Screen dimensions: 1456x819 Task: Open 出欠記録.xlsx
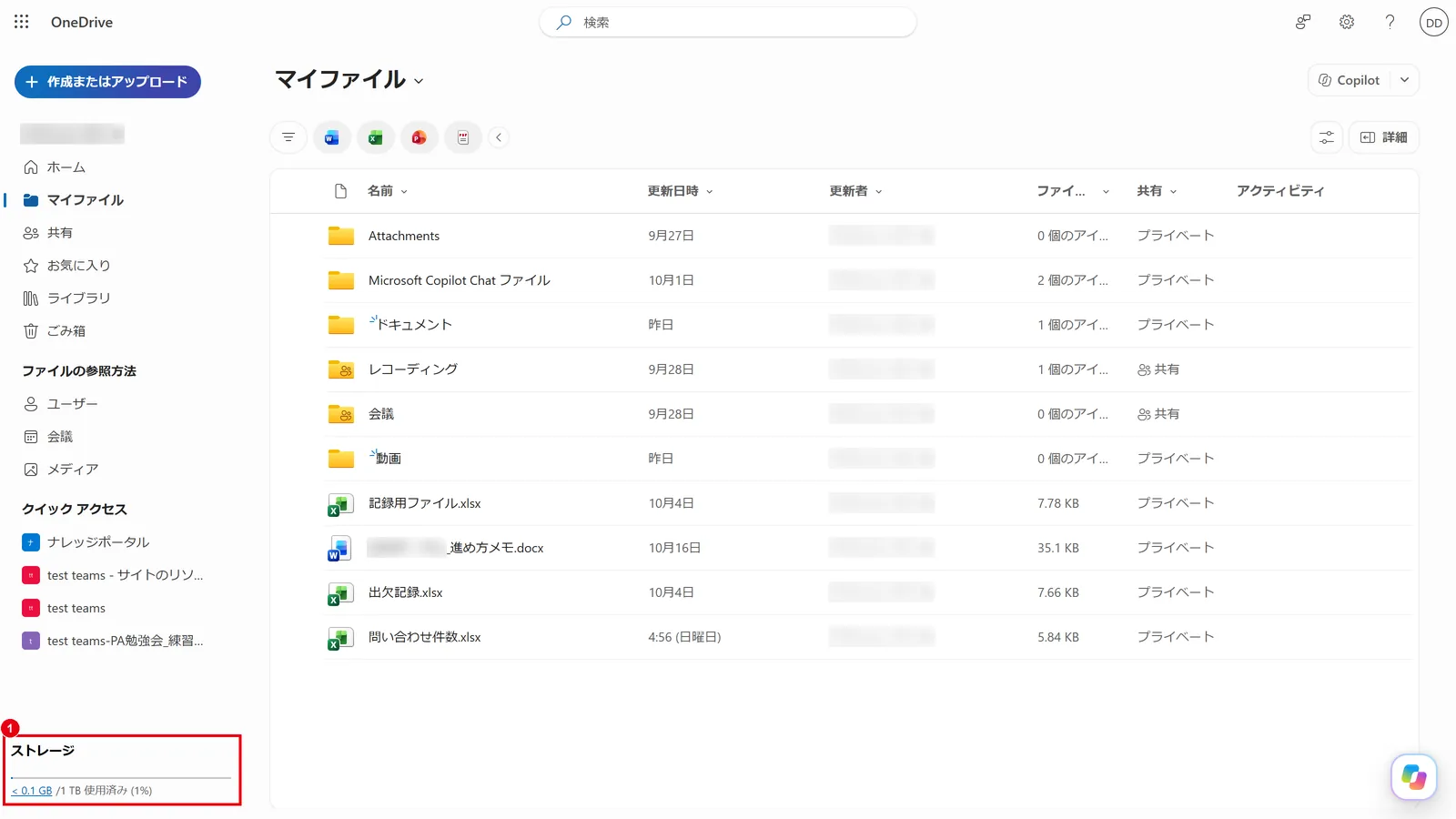(x=406, y=592)
